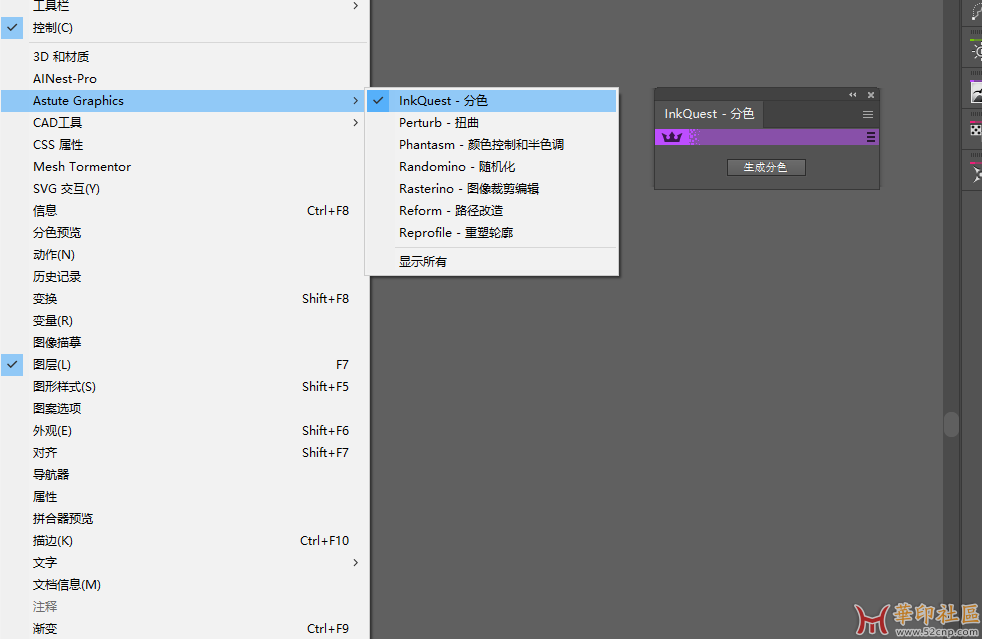Open the InkQuest panel flyout menu icon
Viewport: 982px width, 639px height.
(x=867, y=115)
